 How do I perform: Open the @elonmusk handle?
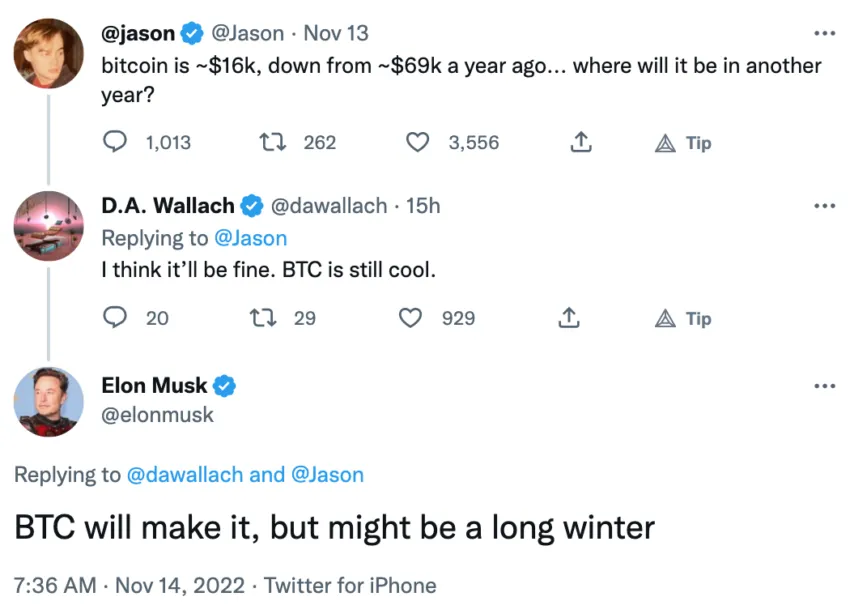[x=157, y=415]
